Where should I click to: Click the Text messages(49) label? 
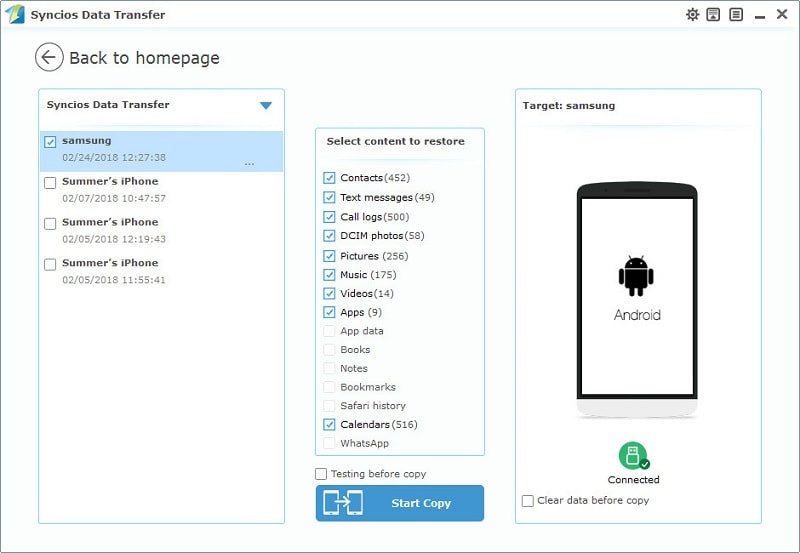387,197
